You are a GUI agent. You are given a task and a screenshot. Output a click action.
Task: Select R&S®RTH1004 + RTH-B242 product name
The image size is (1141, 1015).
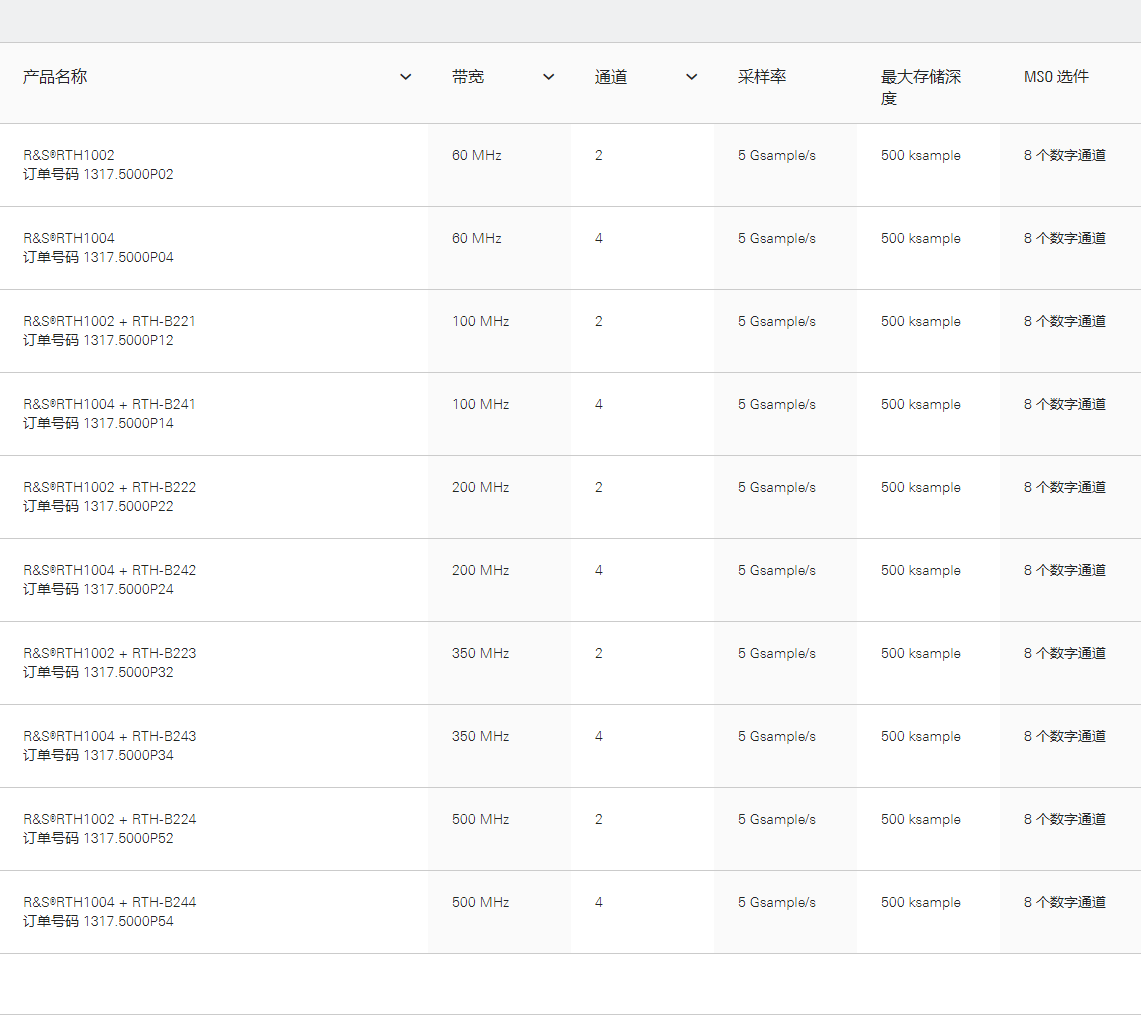pyautogui.click(x=109, y=570)
